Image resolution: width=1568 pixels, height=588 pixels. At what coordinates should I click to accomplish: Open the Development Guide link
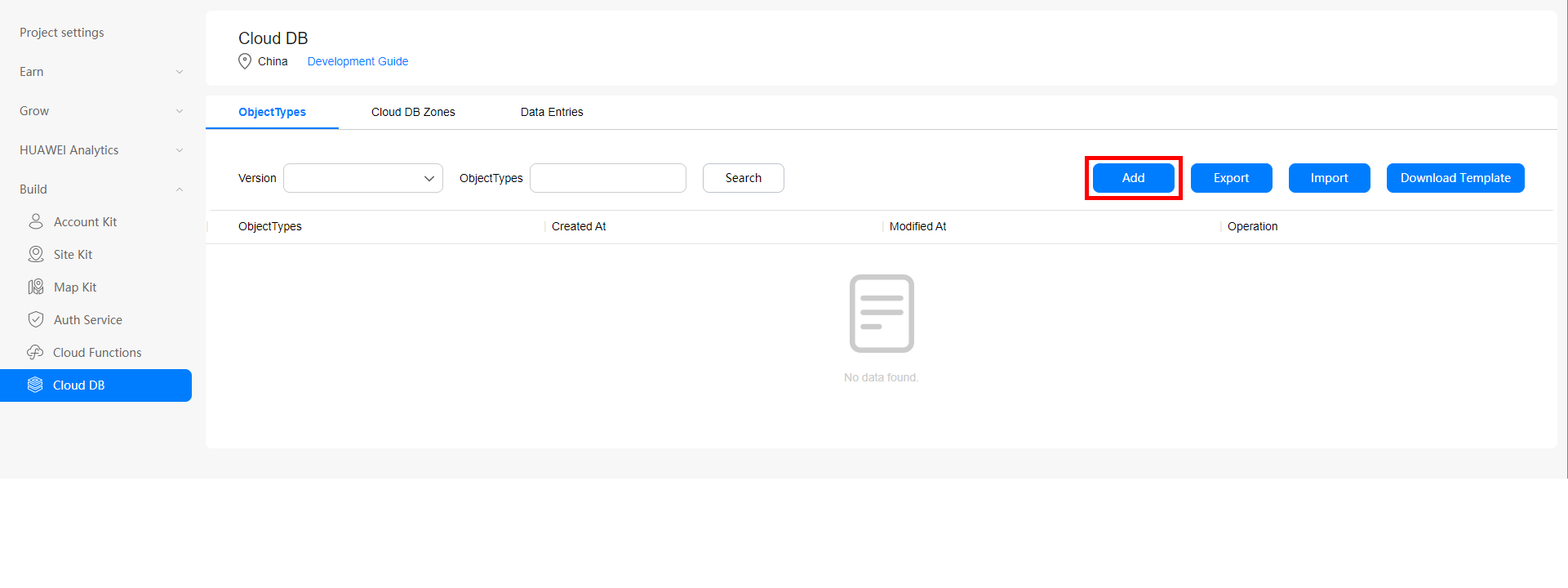(x=358, y=61)
